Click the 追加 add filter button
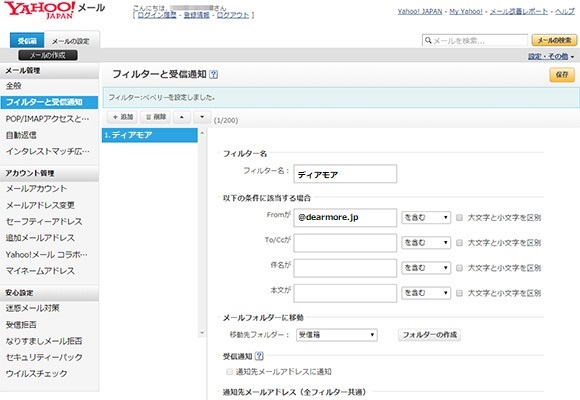 122,117
